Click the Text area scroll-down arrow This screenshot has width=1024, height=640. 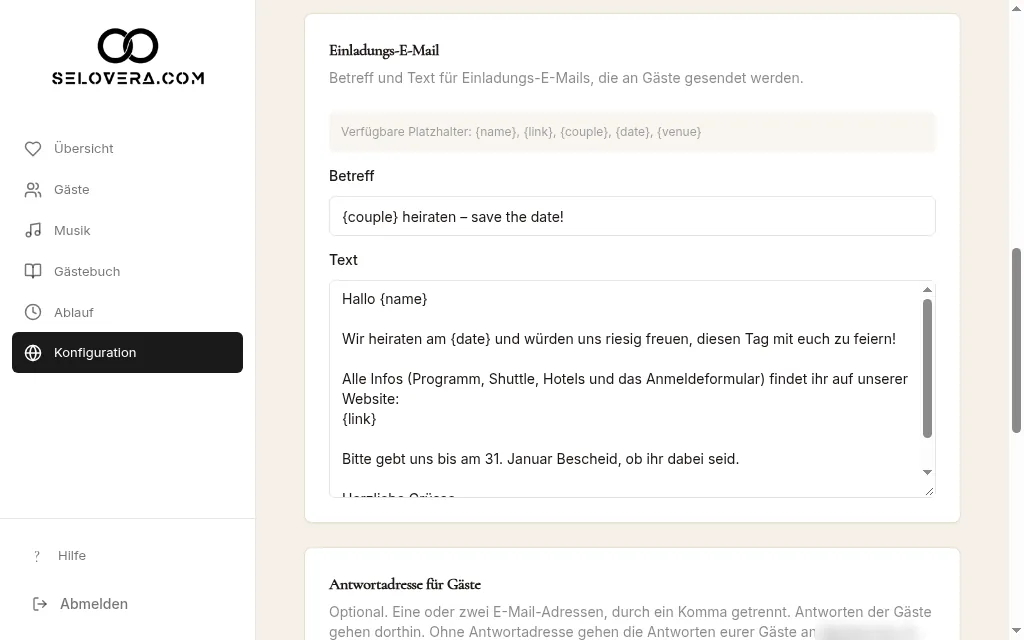coord(927,472)
